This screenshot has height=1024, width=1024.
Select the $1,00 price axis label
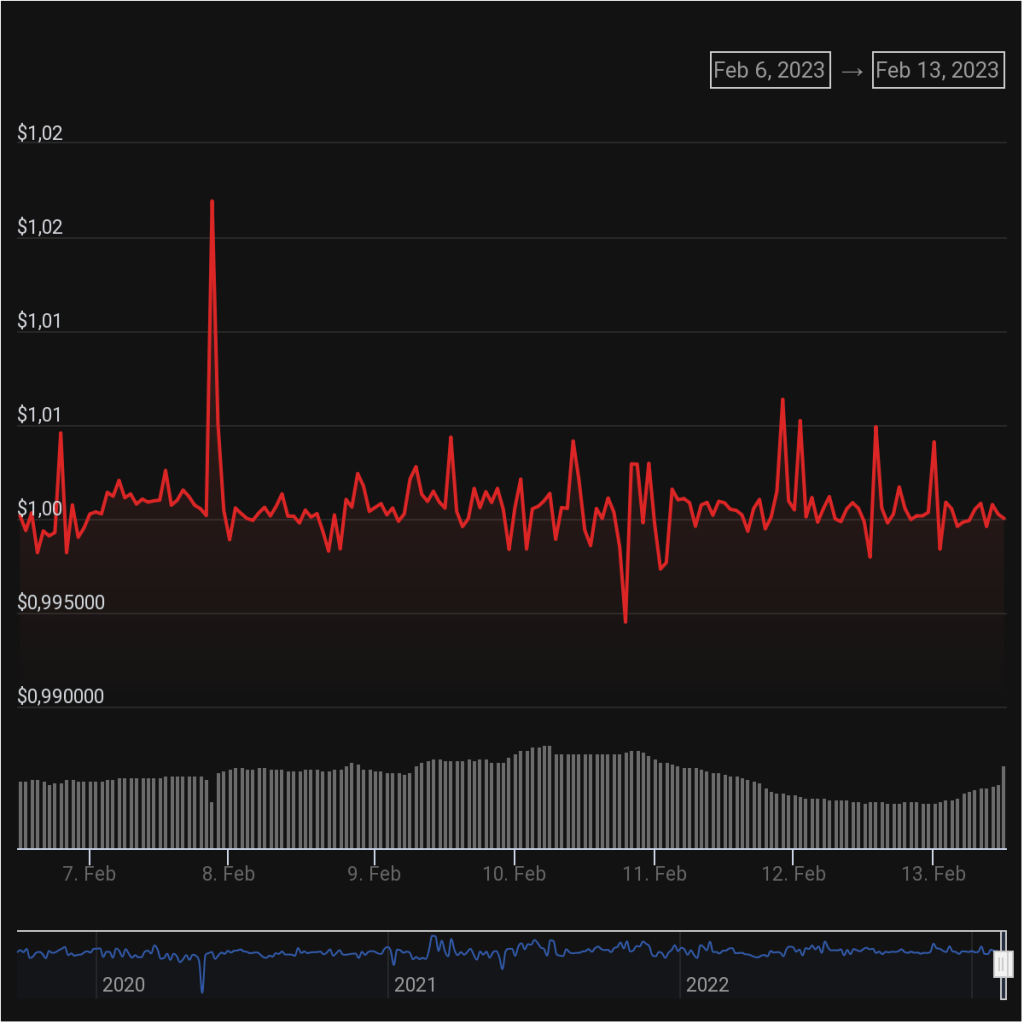point(40,508)
